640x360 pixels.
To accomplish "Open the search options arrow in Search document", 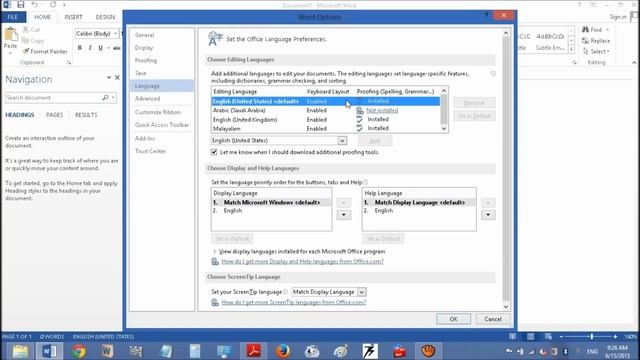I will click(113, 98).
